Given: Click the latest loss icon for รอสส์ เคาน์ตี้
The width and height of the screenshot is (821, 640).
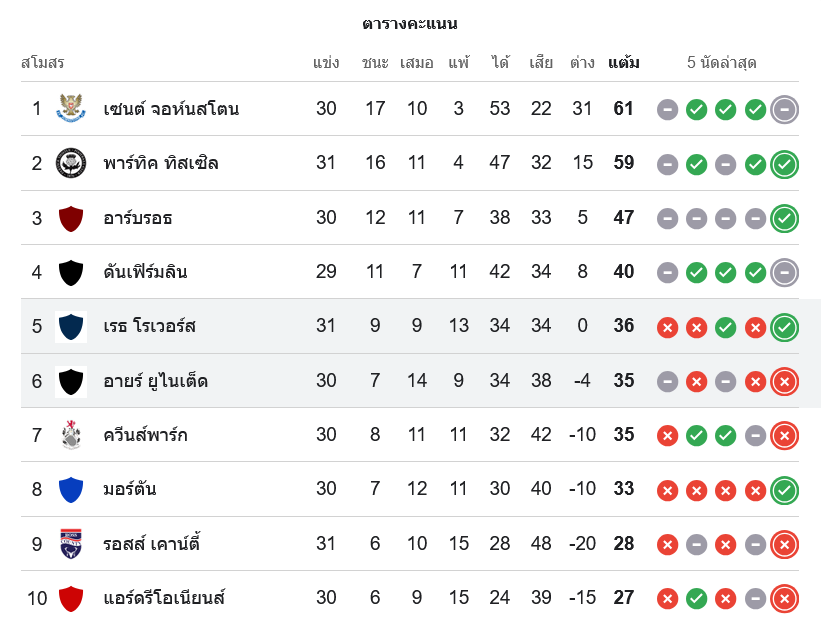Looking at the screenshot, I should click(785, 545).
